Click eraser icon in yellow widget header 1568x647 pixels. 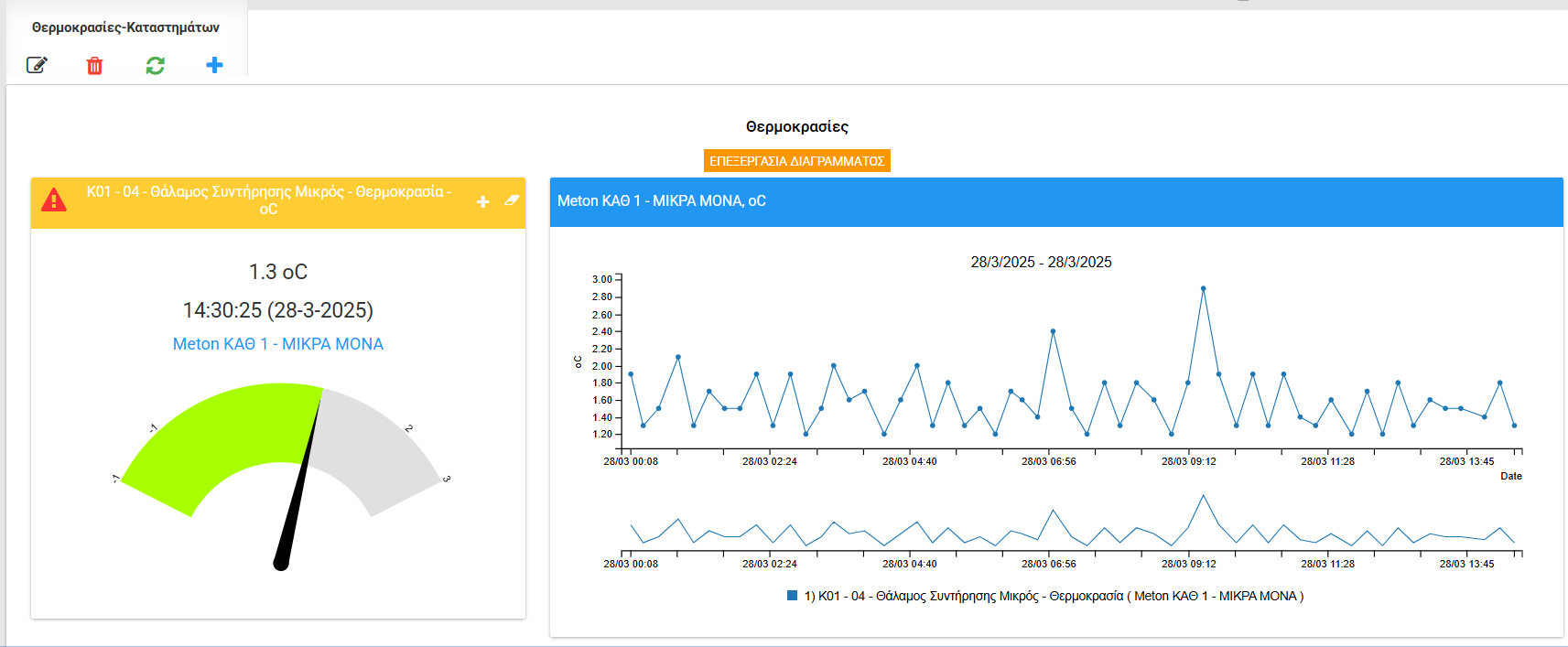pos(512,199)
